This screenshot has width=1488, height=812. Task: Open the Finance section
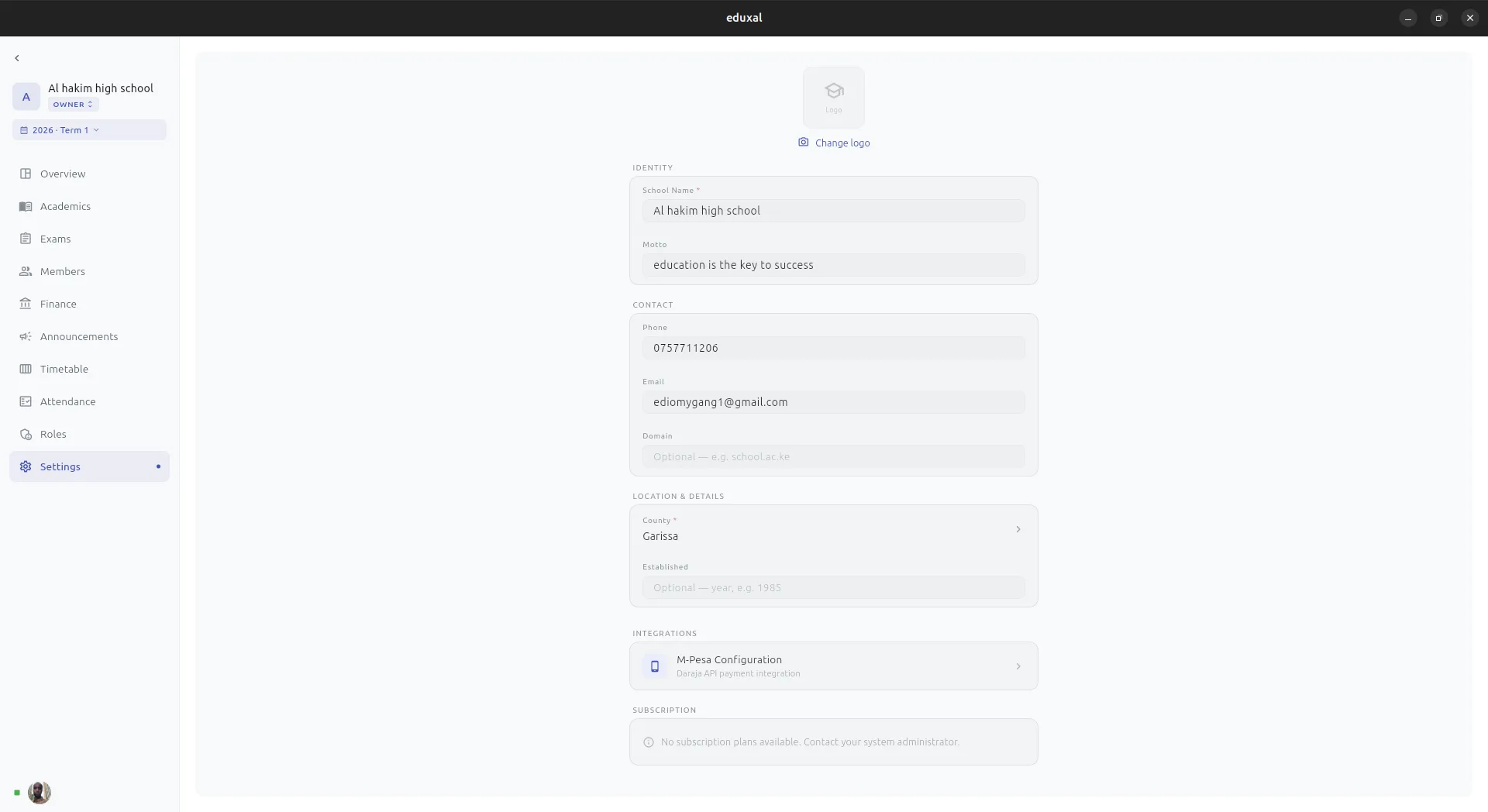[58, 304]
